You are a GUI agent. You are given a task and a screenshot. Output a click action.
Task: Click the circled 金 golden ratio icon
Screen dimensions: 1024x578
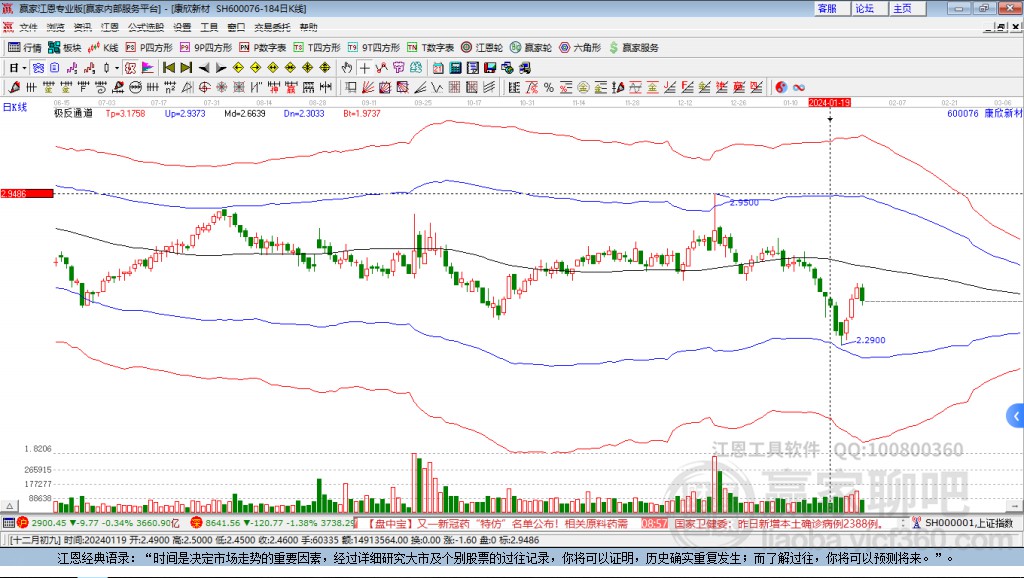click(583, 88)
